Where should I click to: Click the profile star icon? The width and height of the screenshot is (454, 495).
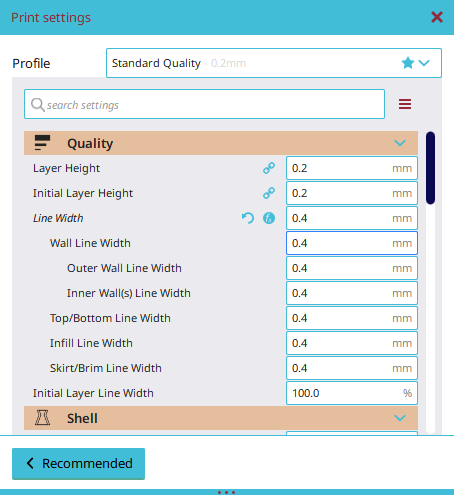click(408, 63)
